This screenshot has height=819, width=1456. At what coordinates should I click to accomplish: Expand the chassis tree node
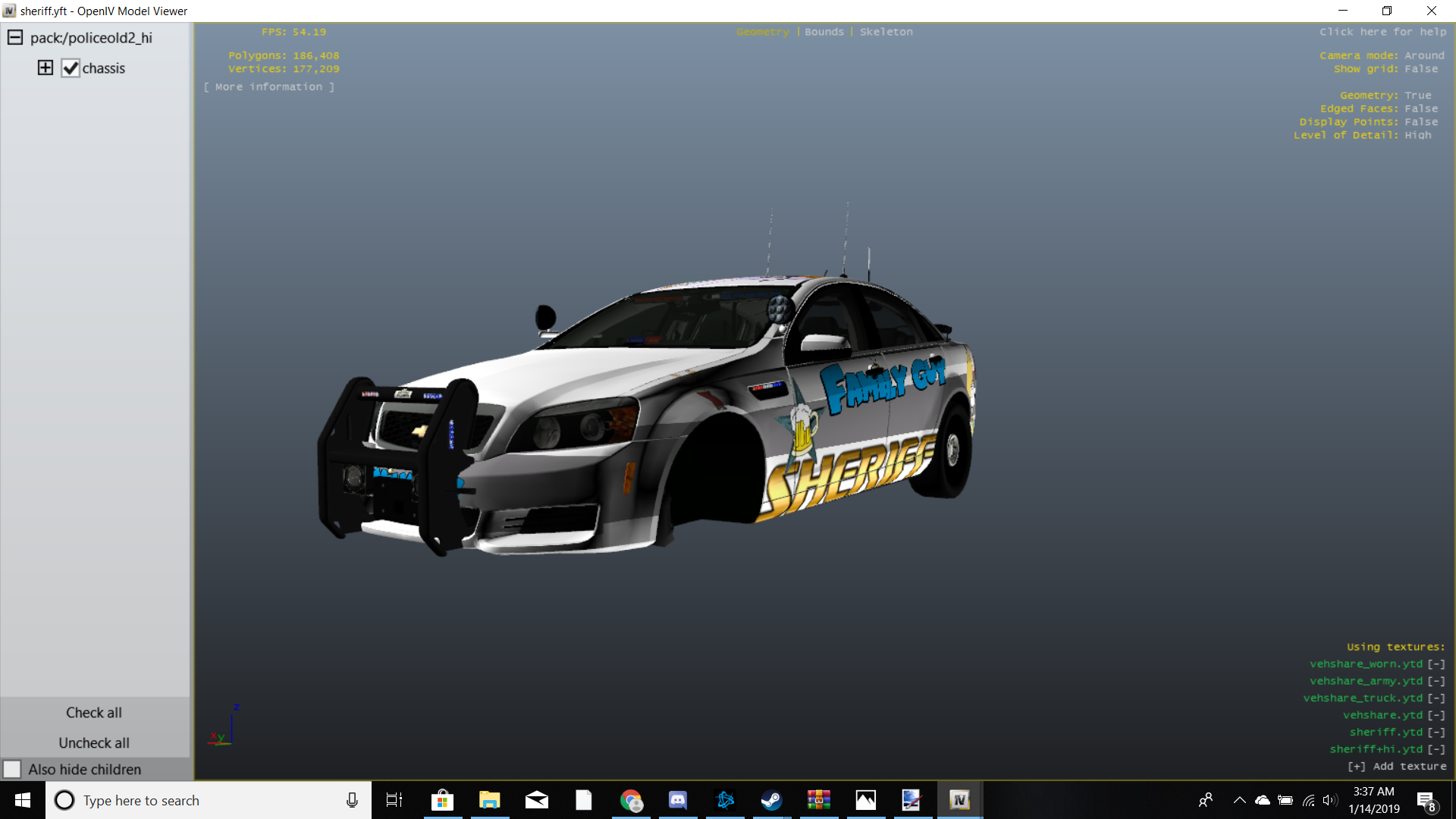45,68
